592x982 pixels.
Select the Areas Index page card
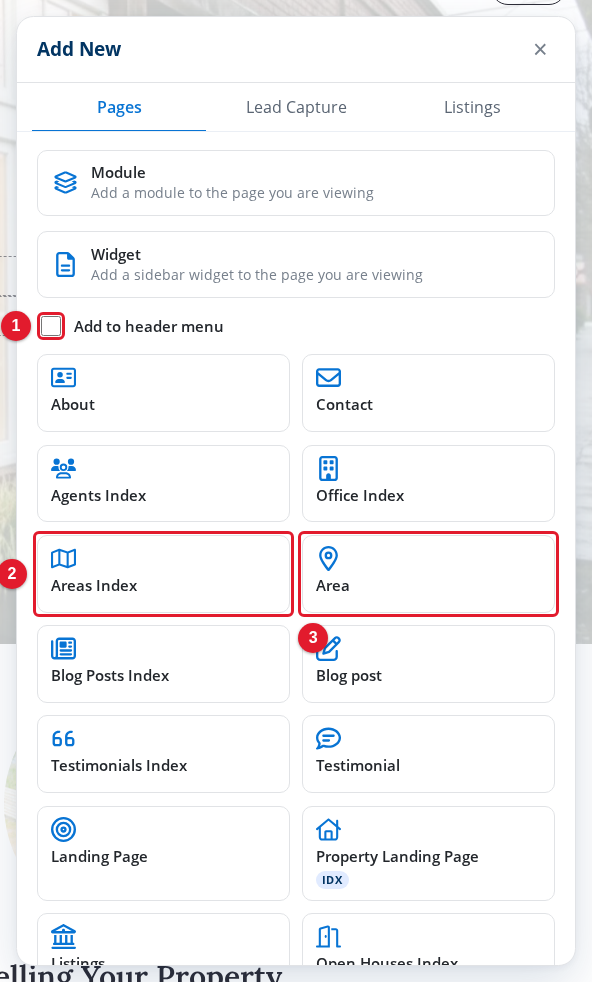[x=164, y=574]
